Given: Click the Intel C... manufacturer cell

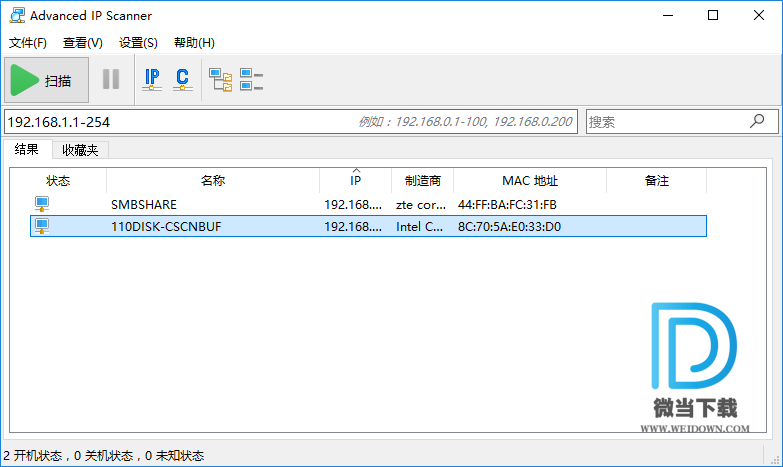Looking at the screenshot, I should [x=419, y=227].
